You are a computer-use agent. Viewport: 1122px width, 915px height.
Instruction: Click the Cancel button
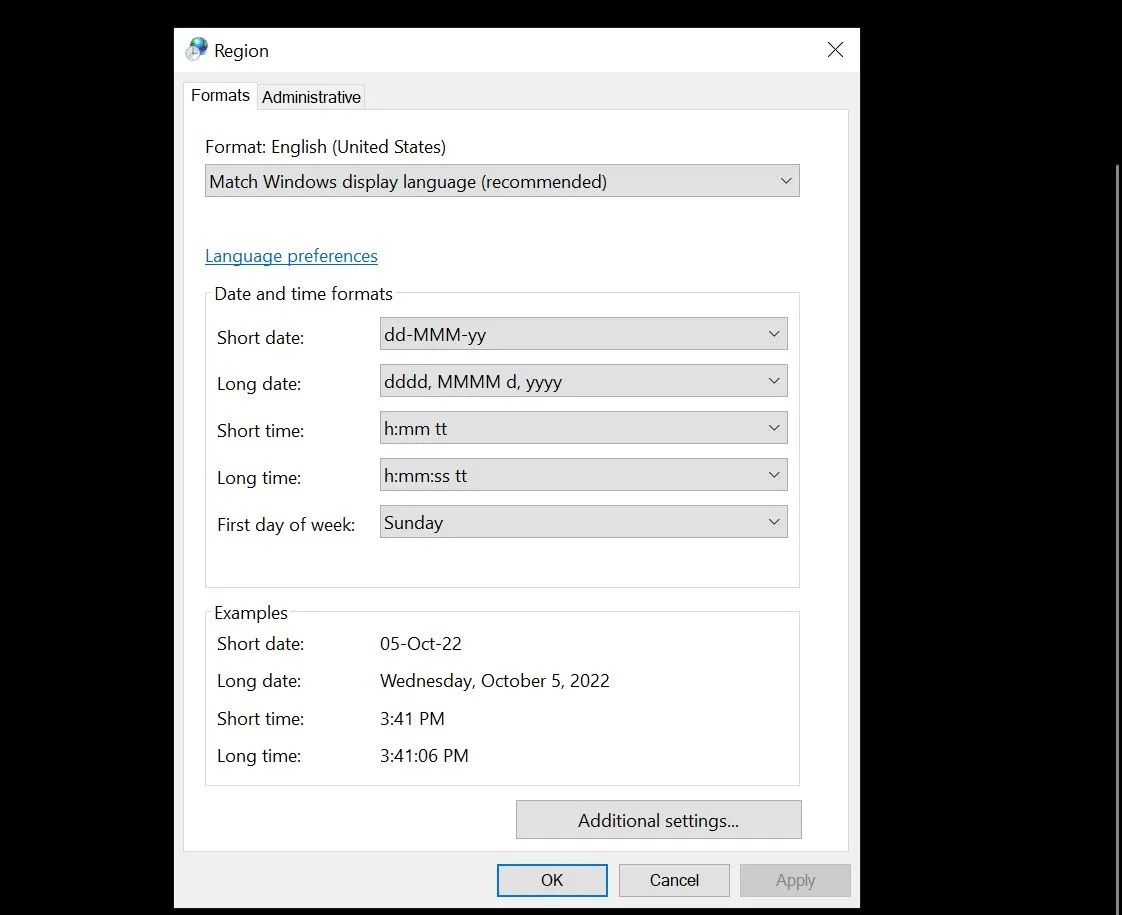tap(674, 880)
